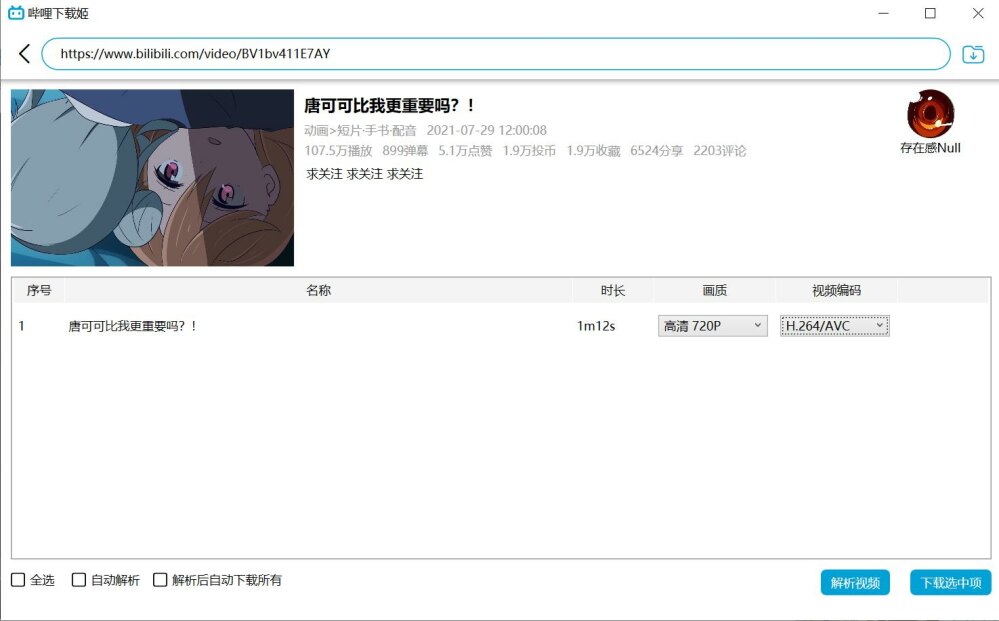Minimize the 哔哩下载姬 window
The image size is (999, 621).
tap(883, 13)
